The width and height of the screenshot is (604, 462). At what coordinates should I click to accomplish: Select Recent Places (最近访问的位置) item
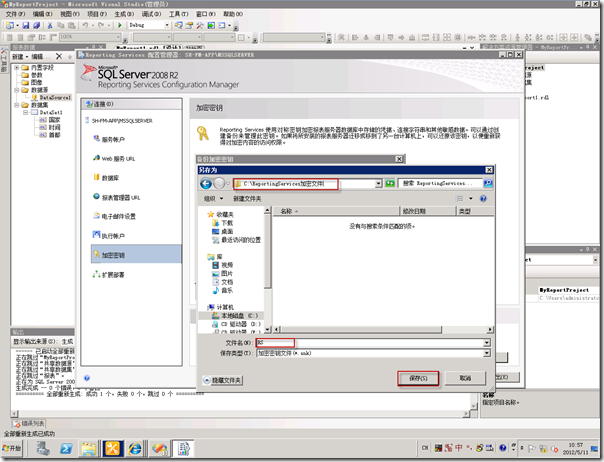click(x=237, y=240)
